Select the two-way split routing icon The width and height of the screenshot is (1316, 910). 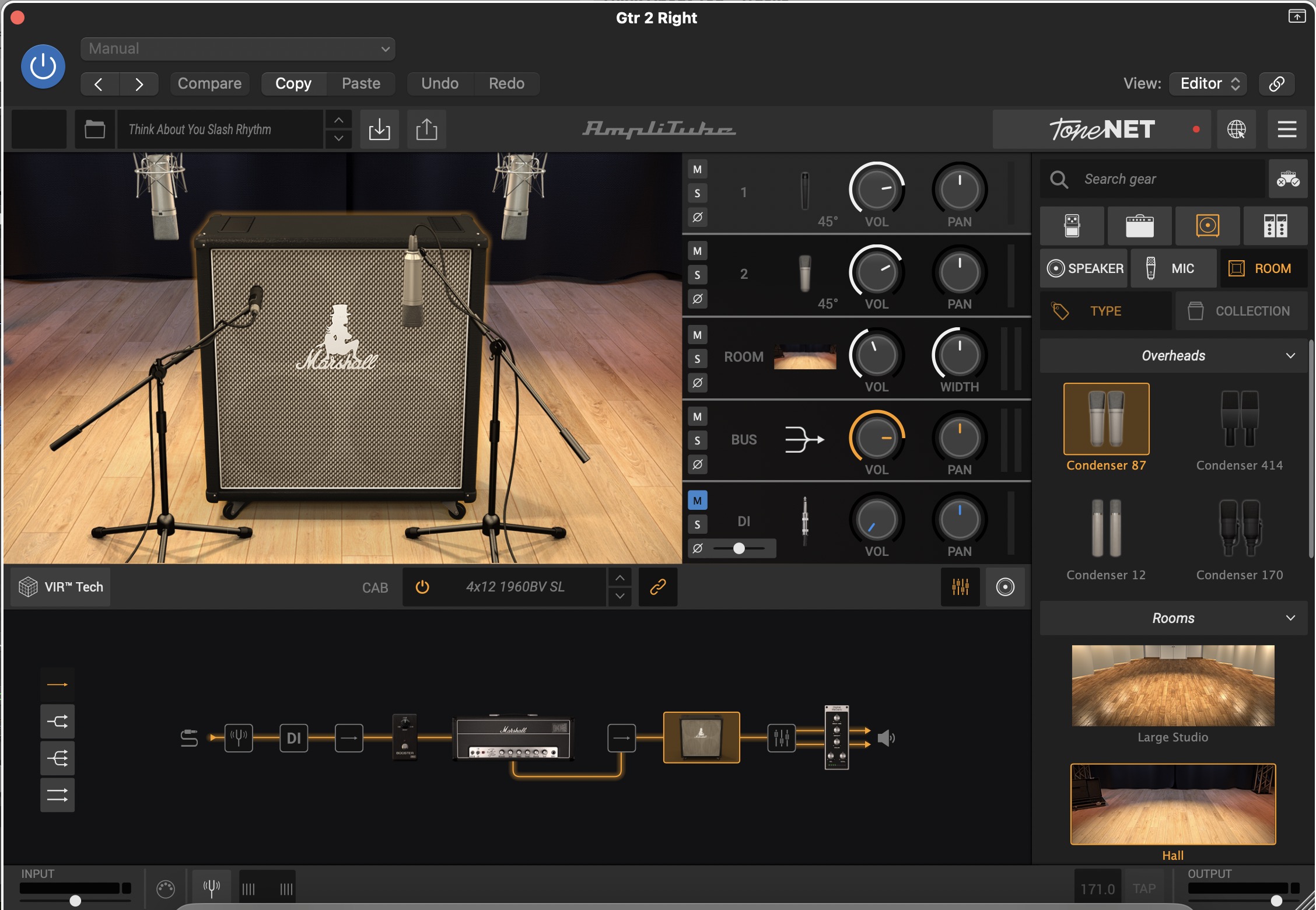[x=57, y=722]
